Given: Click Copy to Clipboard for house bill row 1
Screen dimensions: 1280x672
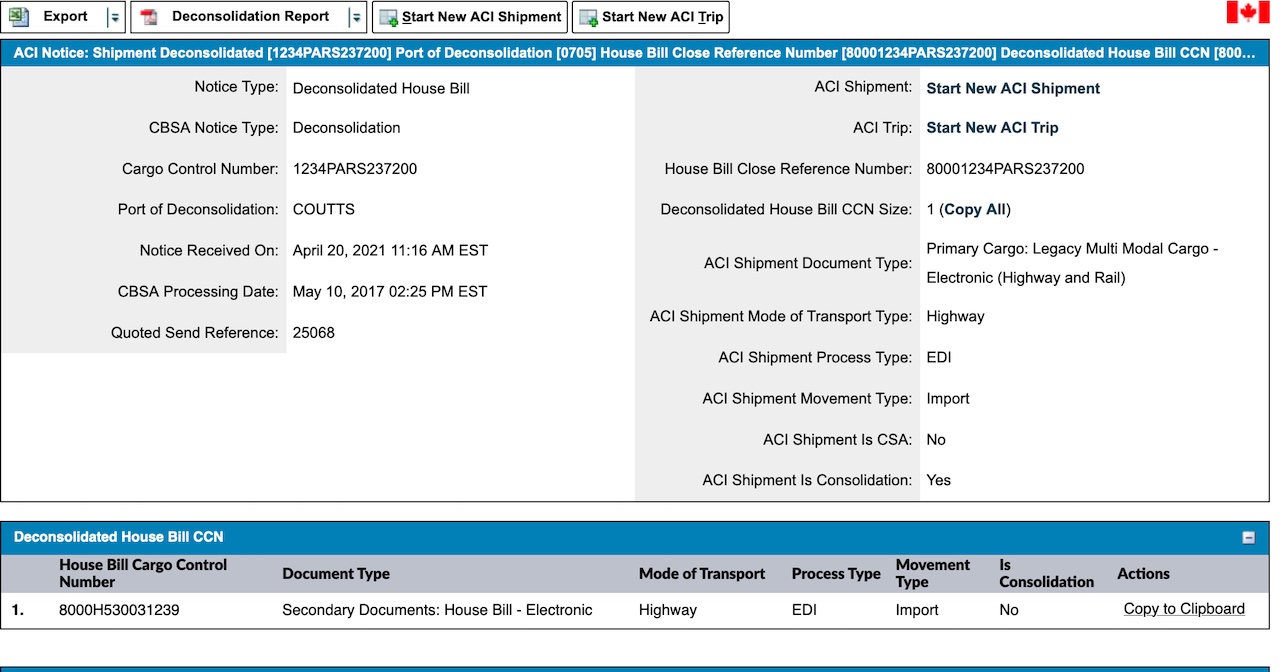Looking at the screenshot, I should click(1183, 609).
